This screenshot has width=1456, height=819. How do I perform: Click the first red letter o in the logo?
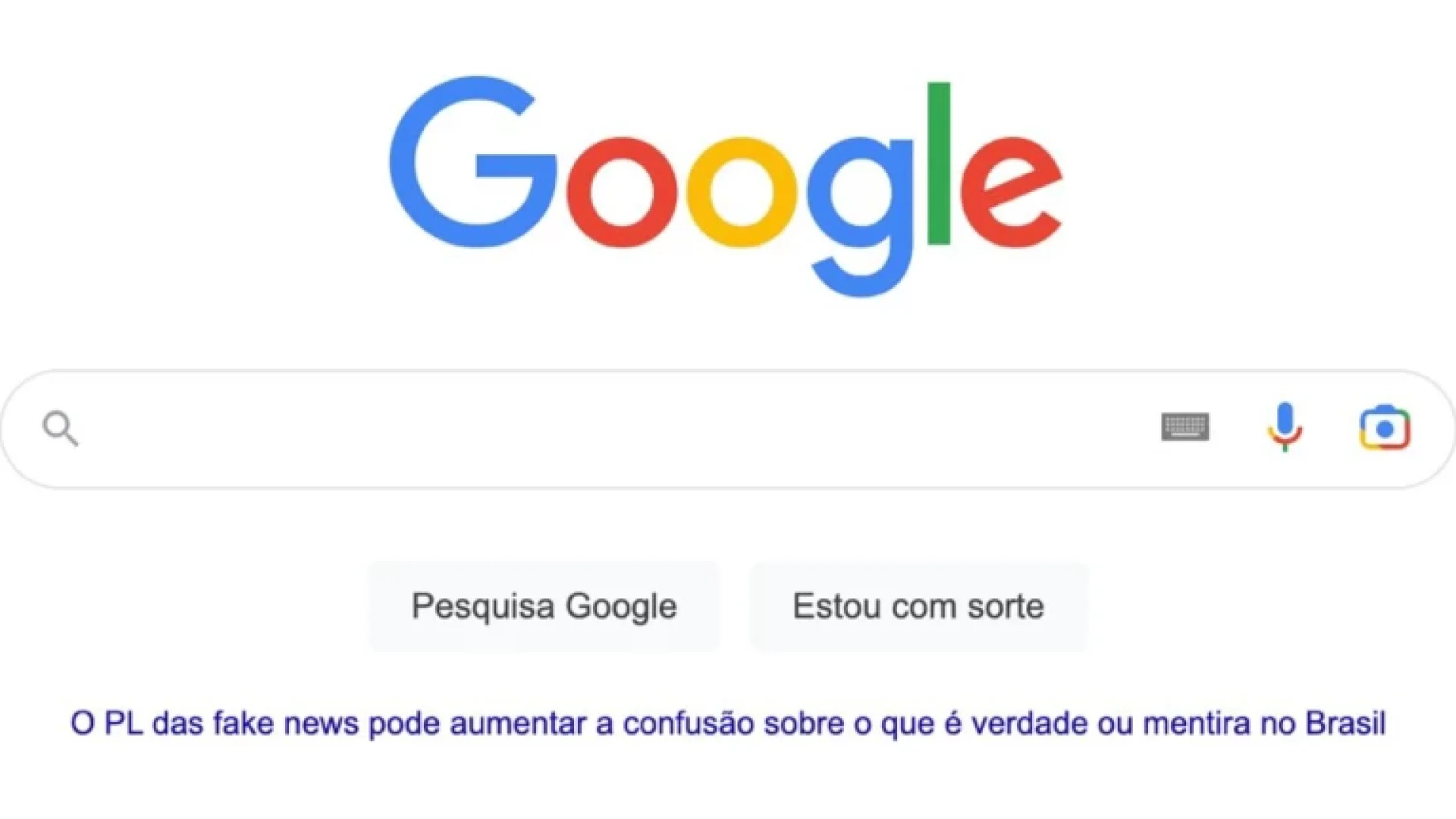622,192
